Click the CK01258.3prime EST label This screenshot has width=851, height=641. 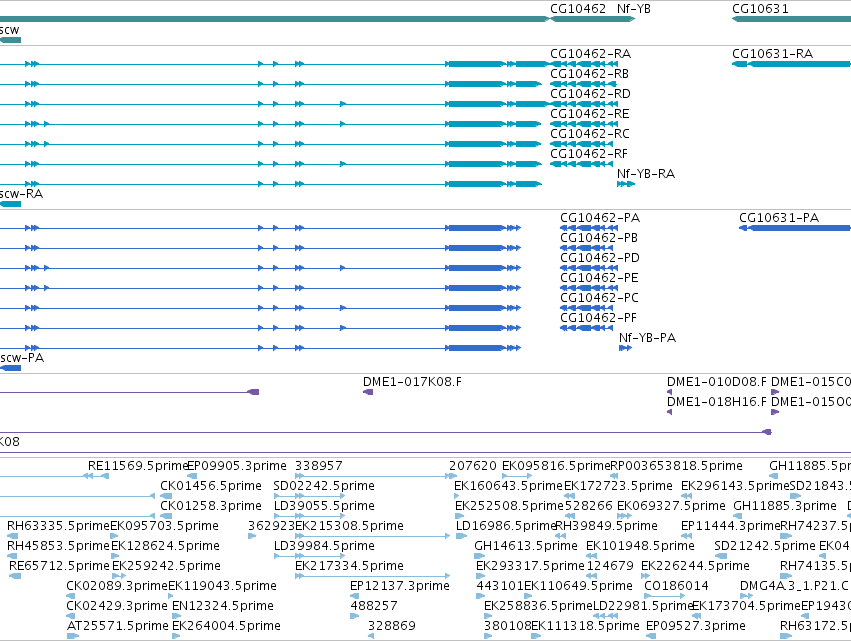pyautogui.click(x=211, y=506)
